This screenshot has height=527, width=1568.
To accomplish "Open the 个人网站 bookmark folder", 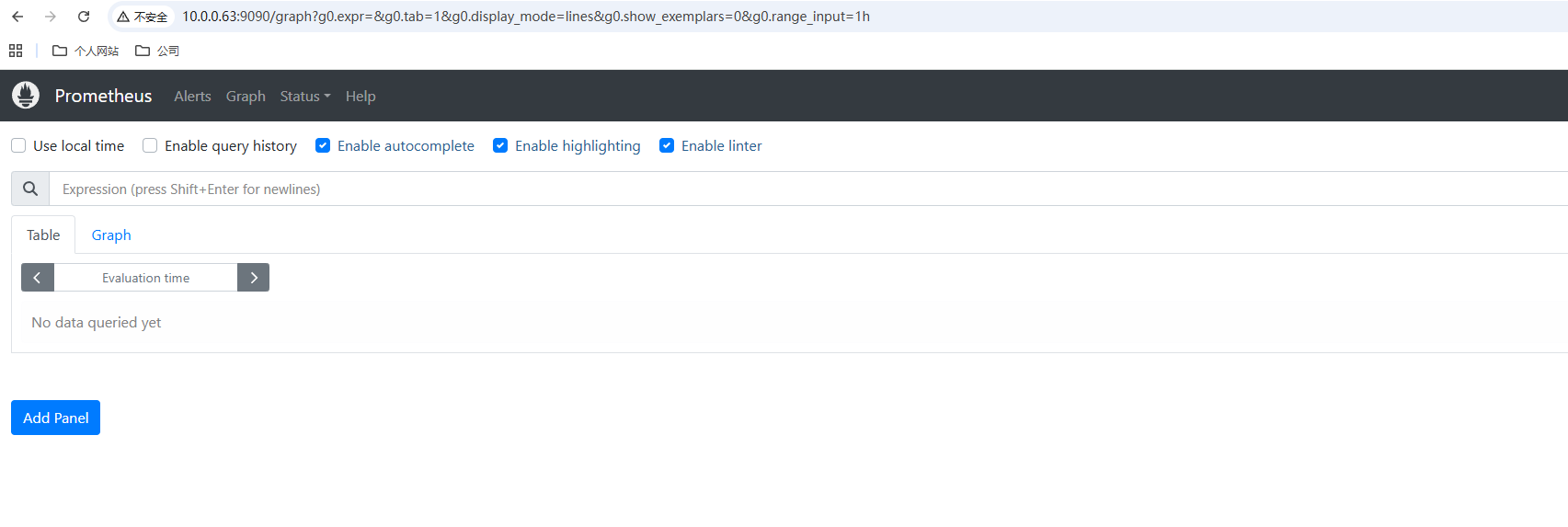I will 86,51.
